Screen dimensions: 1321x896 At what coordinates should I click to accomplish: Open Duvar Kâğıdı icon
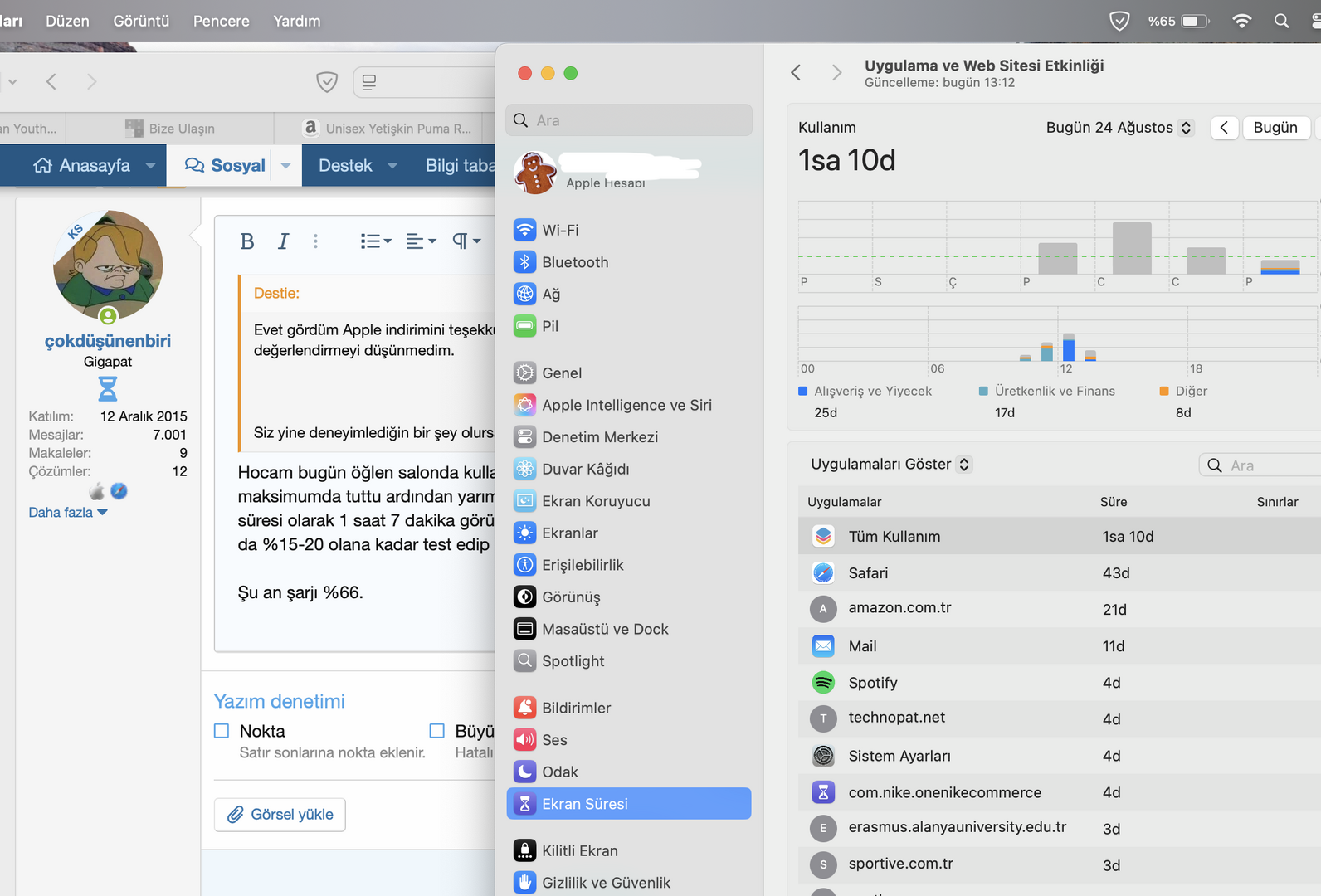[x=524, y=469]
